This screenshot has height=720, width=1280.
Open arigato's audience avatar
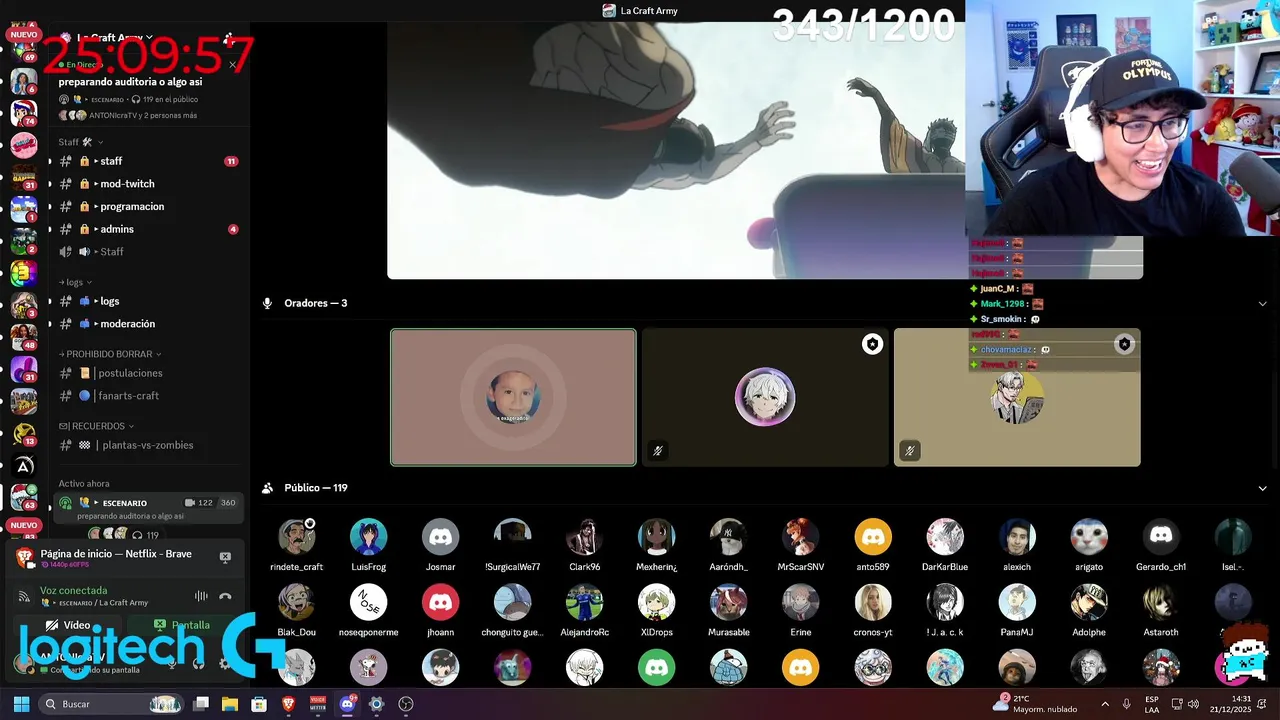click(x=1089, y=537)
